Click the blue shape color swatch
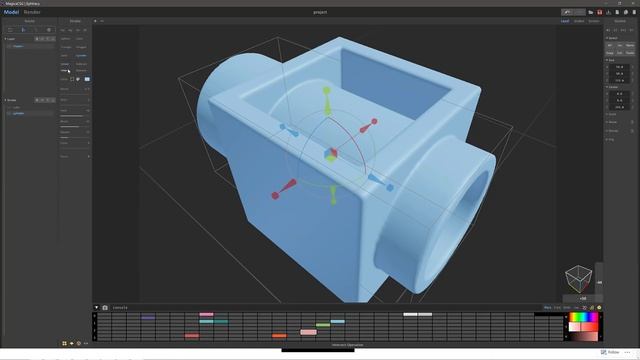Image resolution: width=640 pixels, height=360 pixels. click(x=87, y=79)
